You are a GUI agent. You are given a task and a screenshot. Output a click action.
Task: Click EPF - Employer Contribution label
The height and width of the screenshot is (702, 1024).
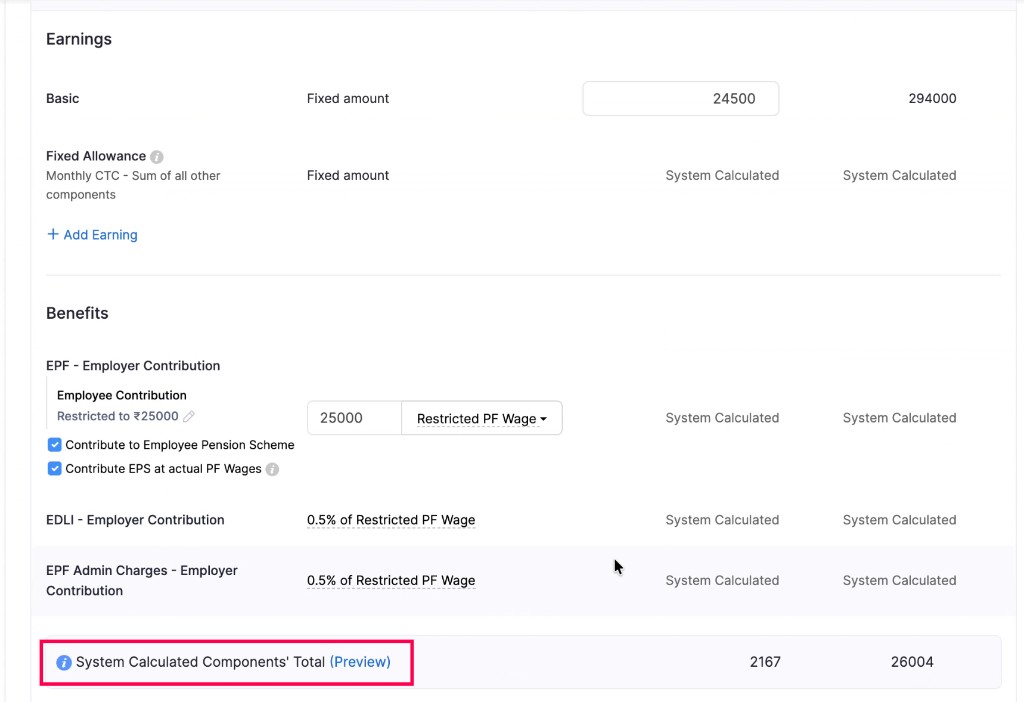[x=133, y=366]
